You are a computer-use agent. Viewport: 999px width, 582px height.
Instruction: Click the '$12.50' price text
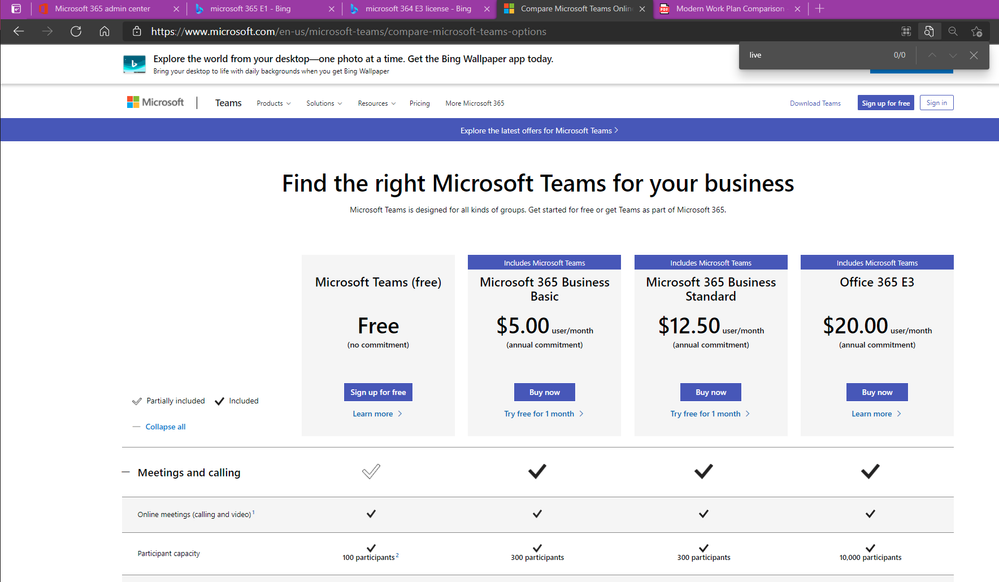tap(689, 326)
